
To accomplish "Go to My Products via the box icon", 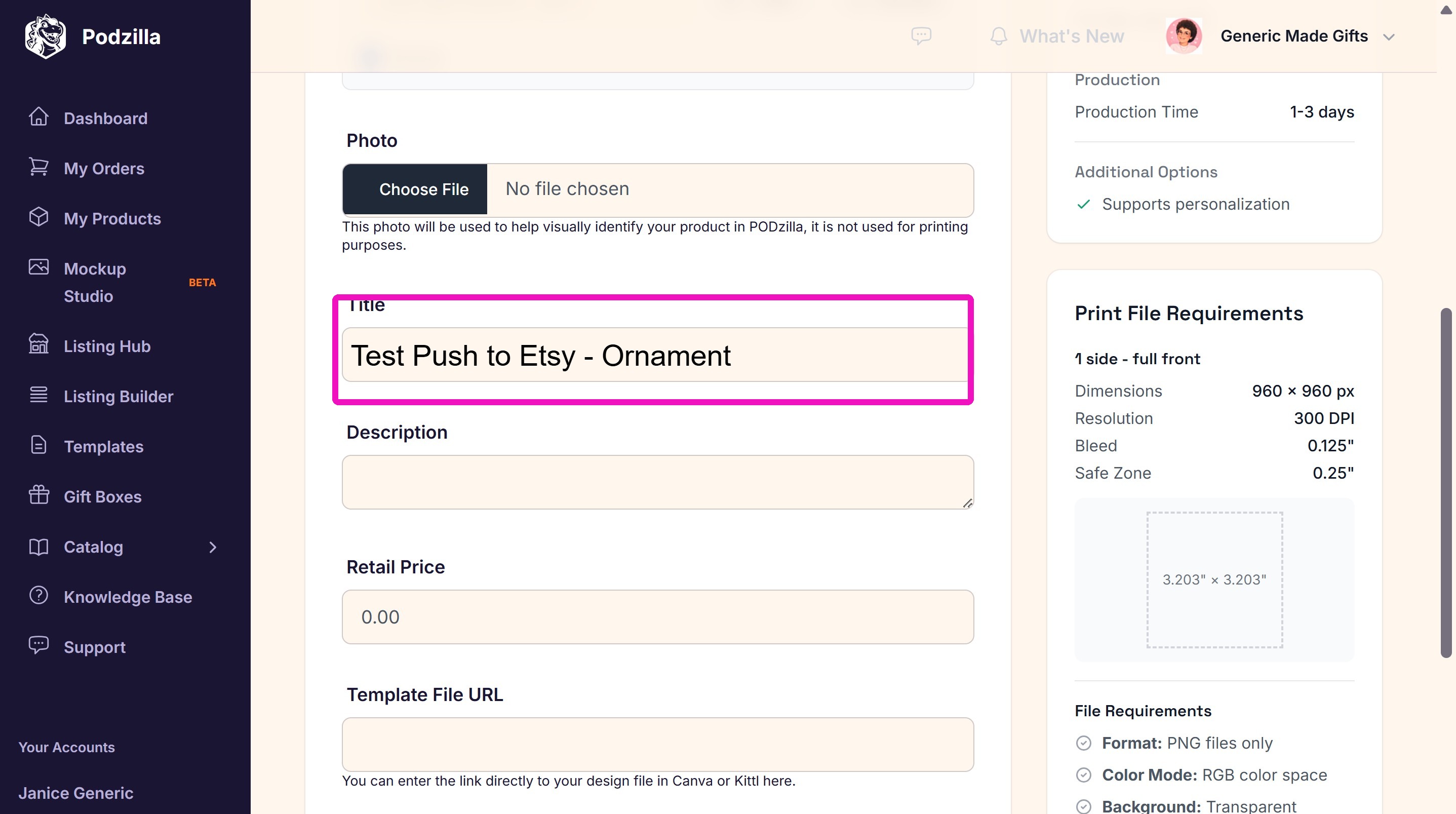I will click(38, 217).
